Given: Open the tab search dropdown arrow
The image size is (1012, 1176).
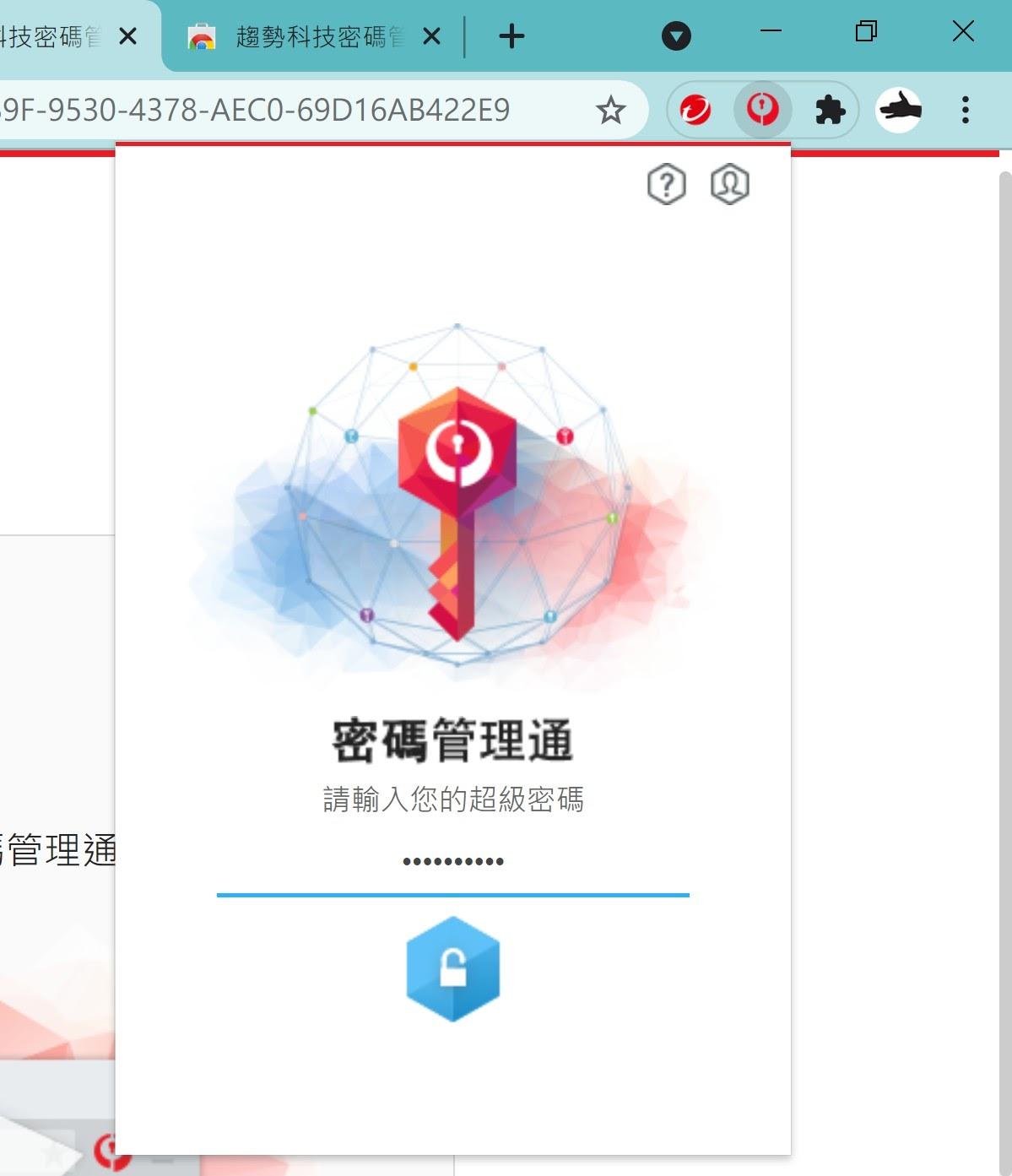Looking at the screenshot, I should 676,36.
